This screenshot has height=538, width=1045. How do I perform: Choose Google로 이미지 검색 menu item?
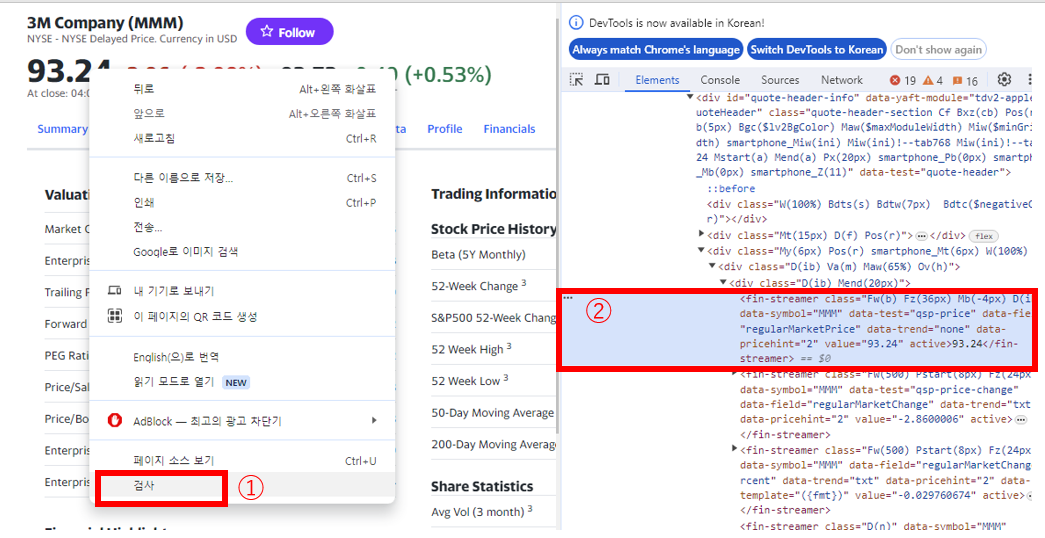tap(243, 252)
